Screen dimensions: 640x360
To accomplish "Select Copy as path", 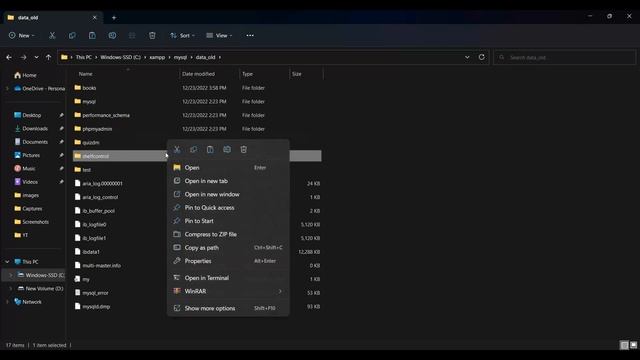I will coord(228,248).
